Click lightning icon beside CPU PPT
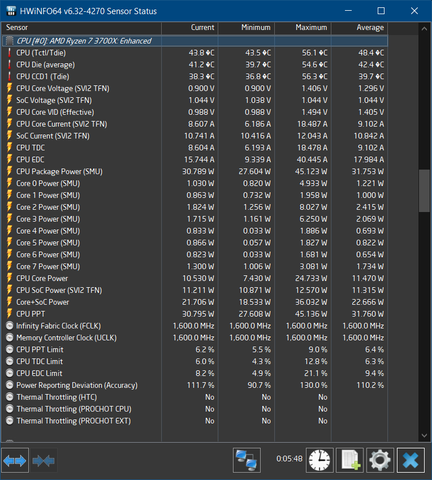 10,314
